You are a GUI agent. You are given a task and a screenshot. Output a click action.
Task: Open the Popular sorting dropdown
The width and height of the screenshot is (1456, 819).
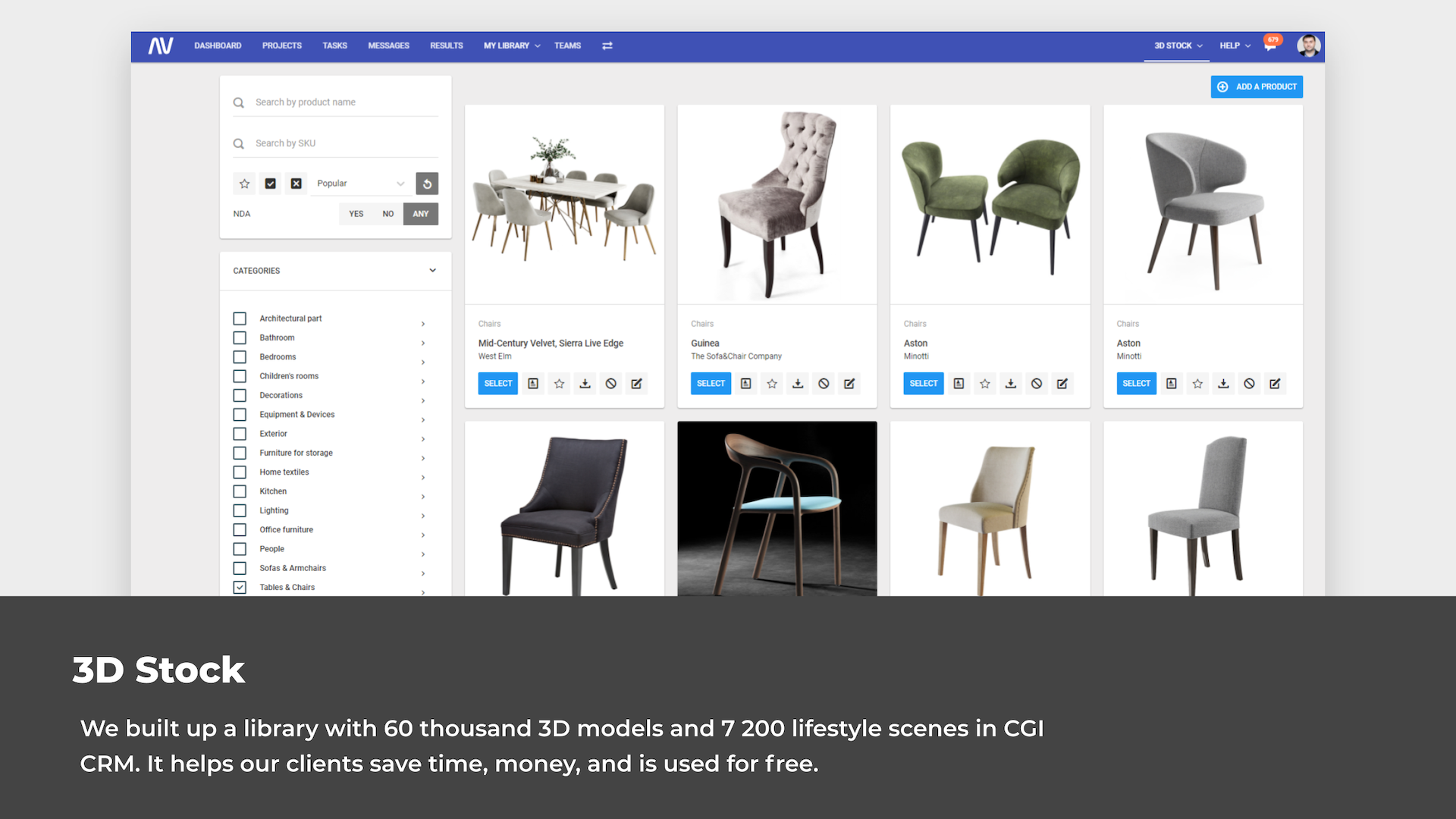(x=360, y=183)
